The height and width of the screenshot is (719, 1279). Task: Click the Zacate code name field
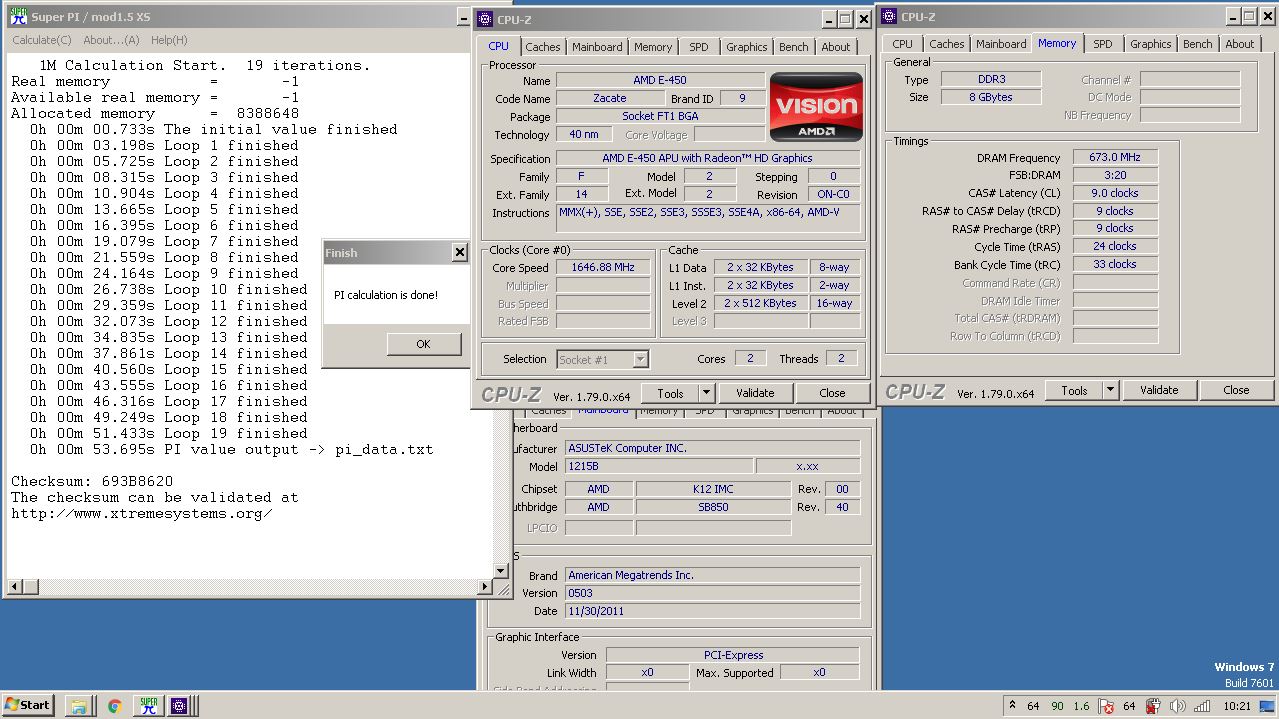(610, 98)
